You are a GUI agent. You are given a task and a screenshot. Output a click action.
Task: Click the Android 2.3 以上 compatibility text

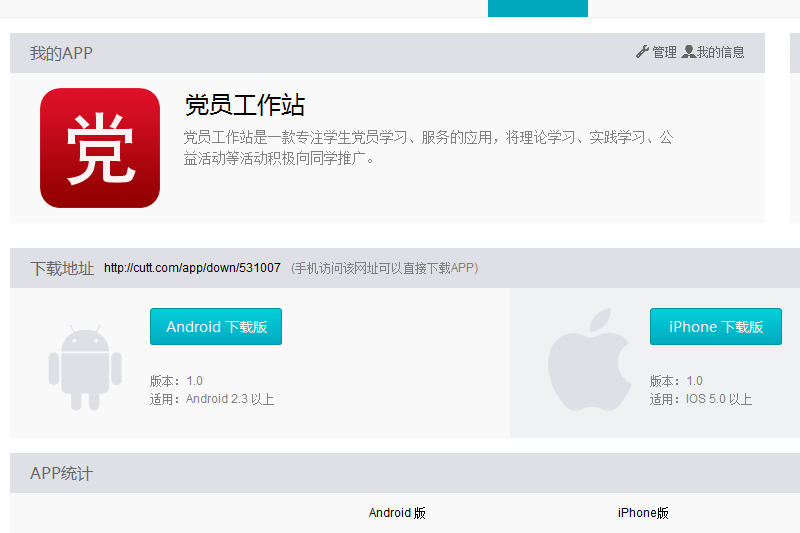tap(211, 399)
